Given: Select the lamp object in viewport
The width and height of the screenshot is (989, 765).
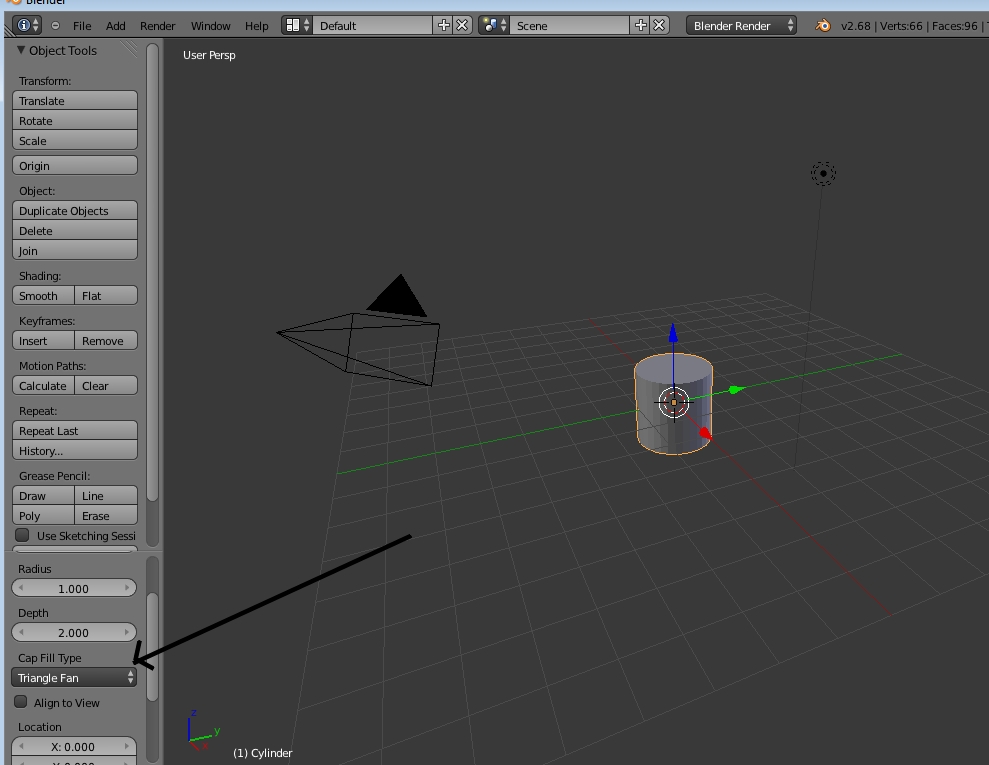Looking at the screenshot, I should click(x=823, y=173).
